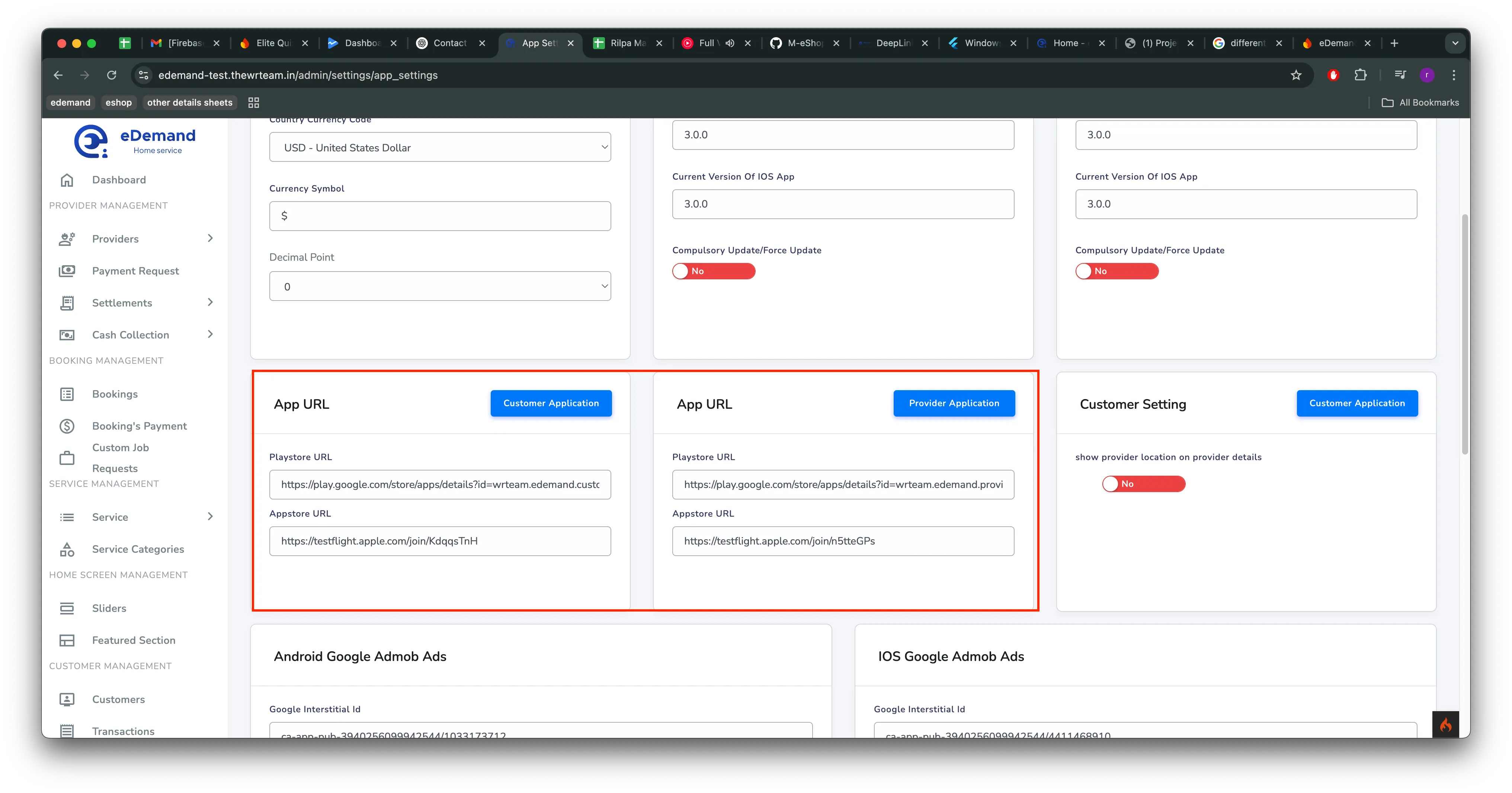
Task: Open the browser extensions puzzle icon
Action: pyautogui.click(x=1360, y=75)
